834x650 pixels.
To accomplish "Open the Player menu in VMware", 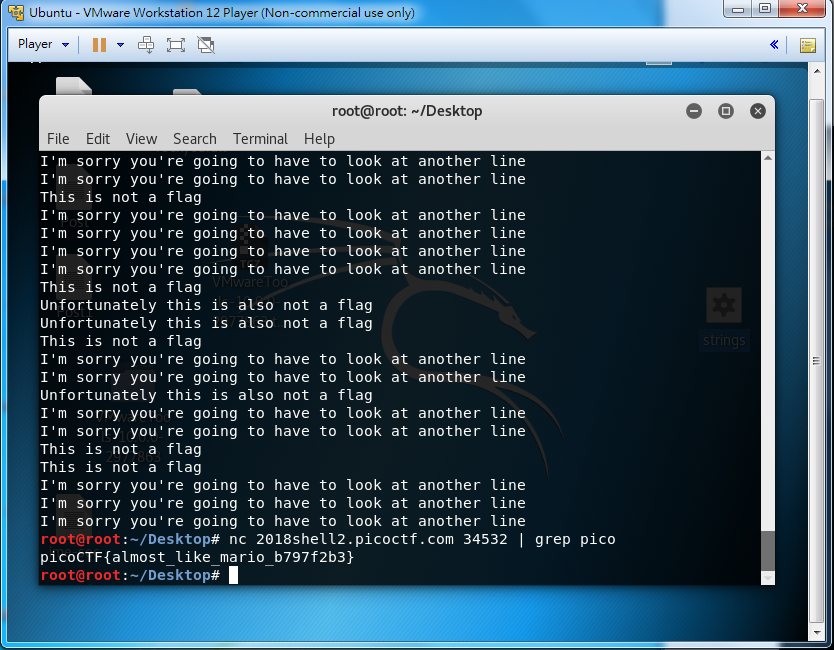I will click(43, 44).
